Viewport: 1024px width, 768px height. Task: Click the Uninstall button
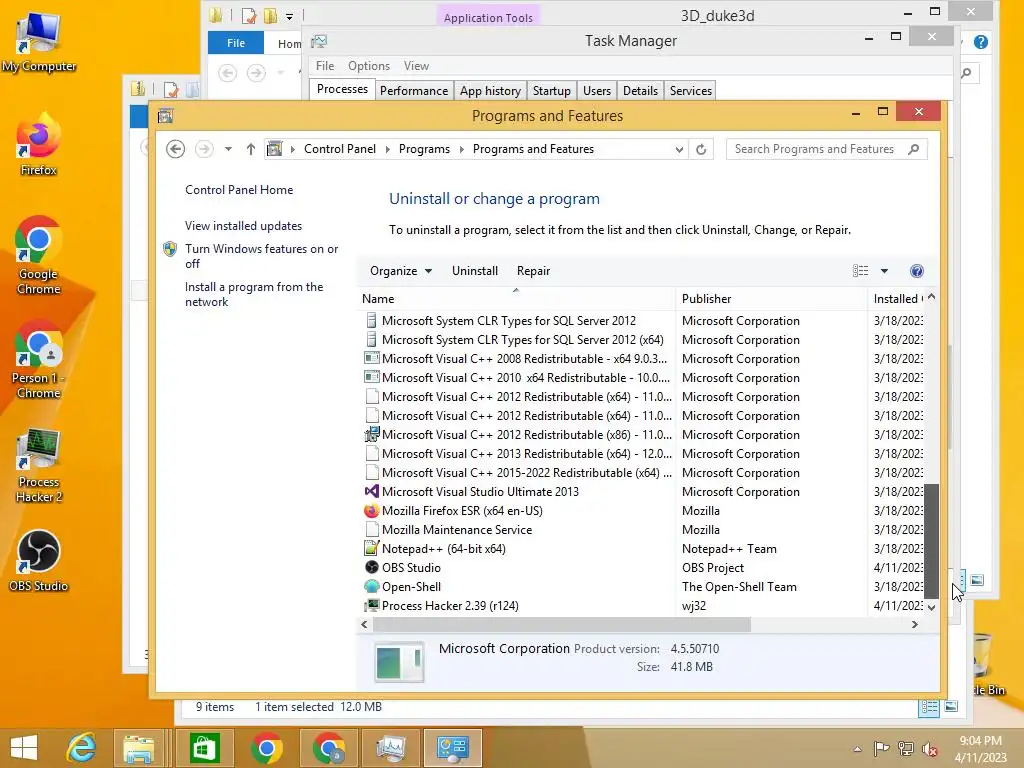pos(475,271)
